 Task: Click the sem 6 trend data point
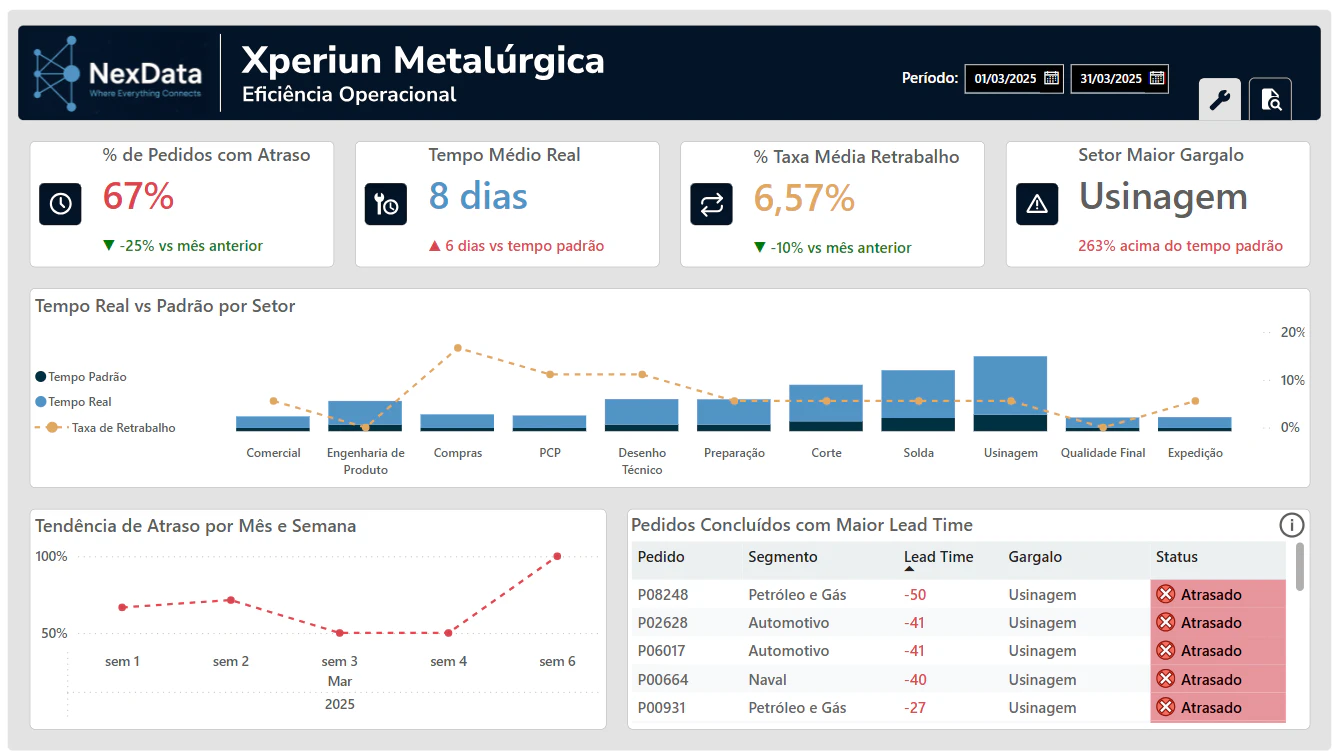coord(557,556)
